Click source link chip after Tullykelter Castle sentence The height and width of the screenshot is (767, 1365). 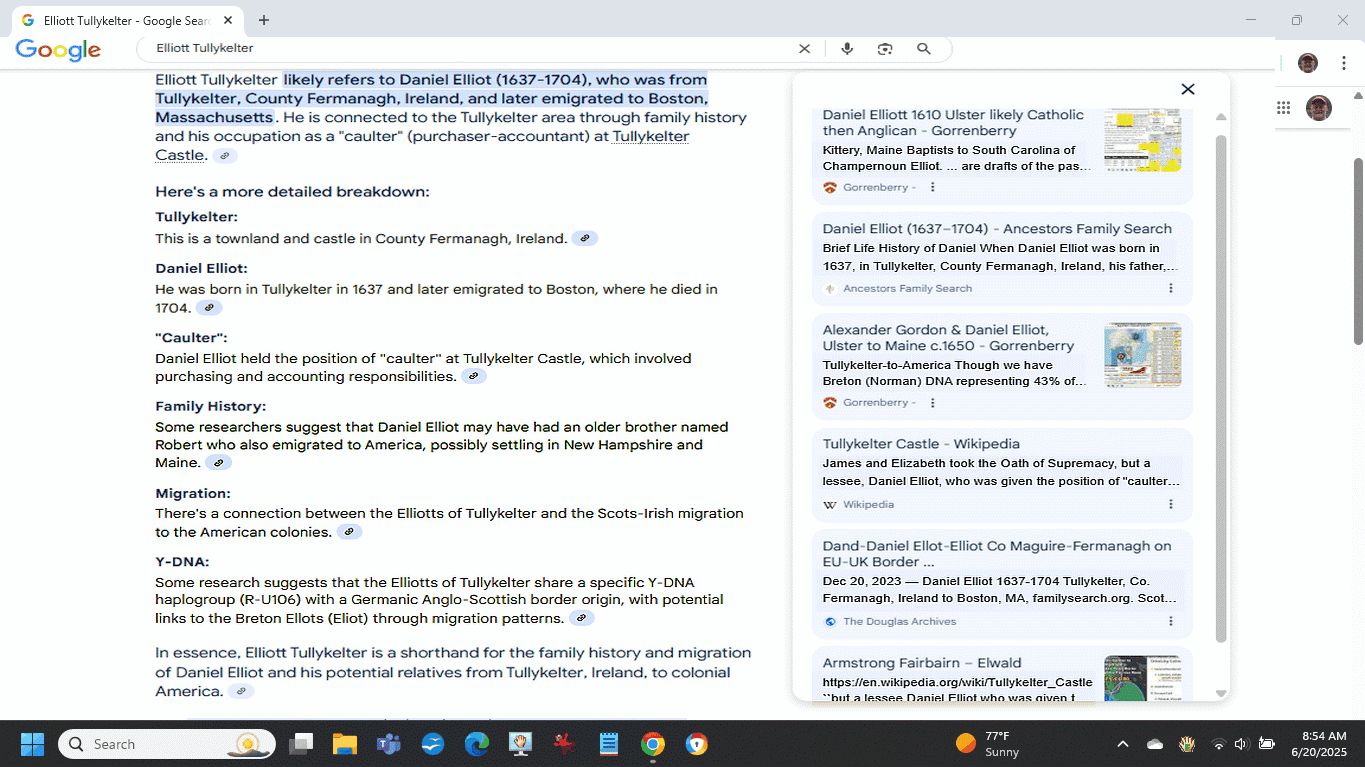click(x=225, y=156)
